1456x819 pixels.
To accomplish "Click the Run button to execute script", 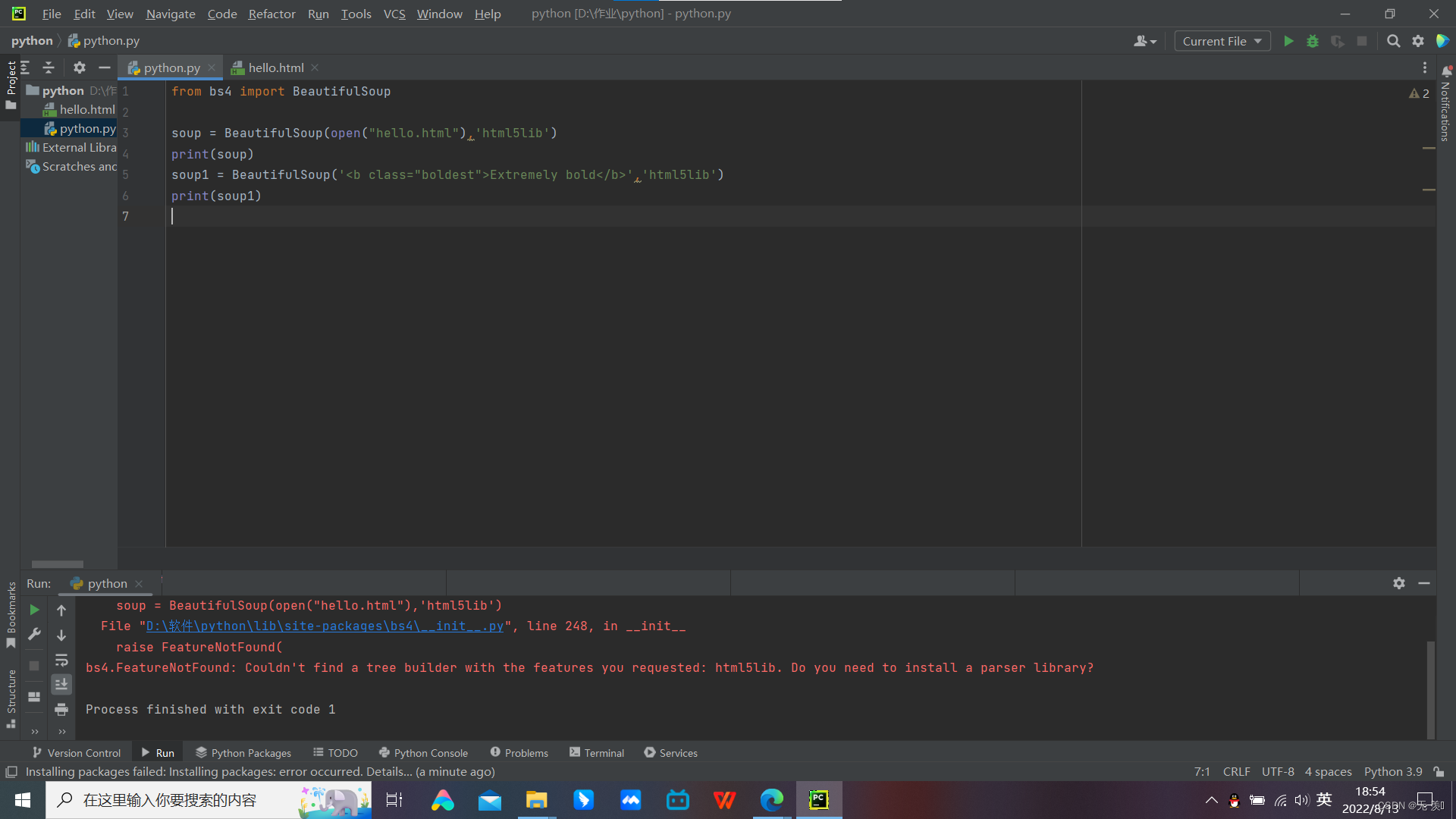I will (1288, 41).
